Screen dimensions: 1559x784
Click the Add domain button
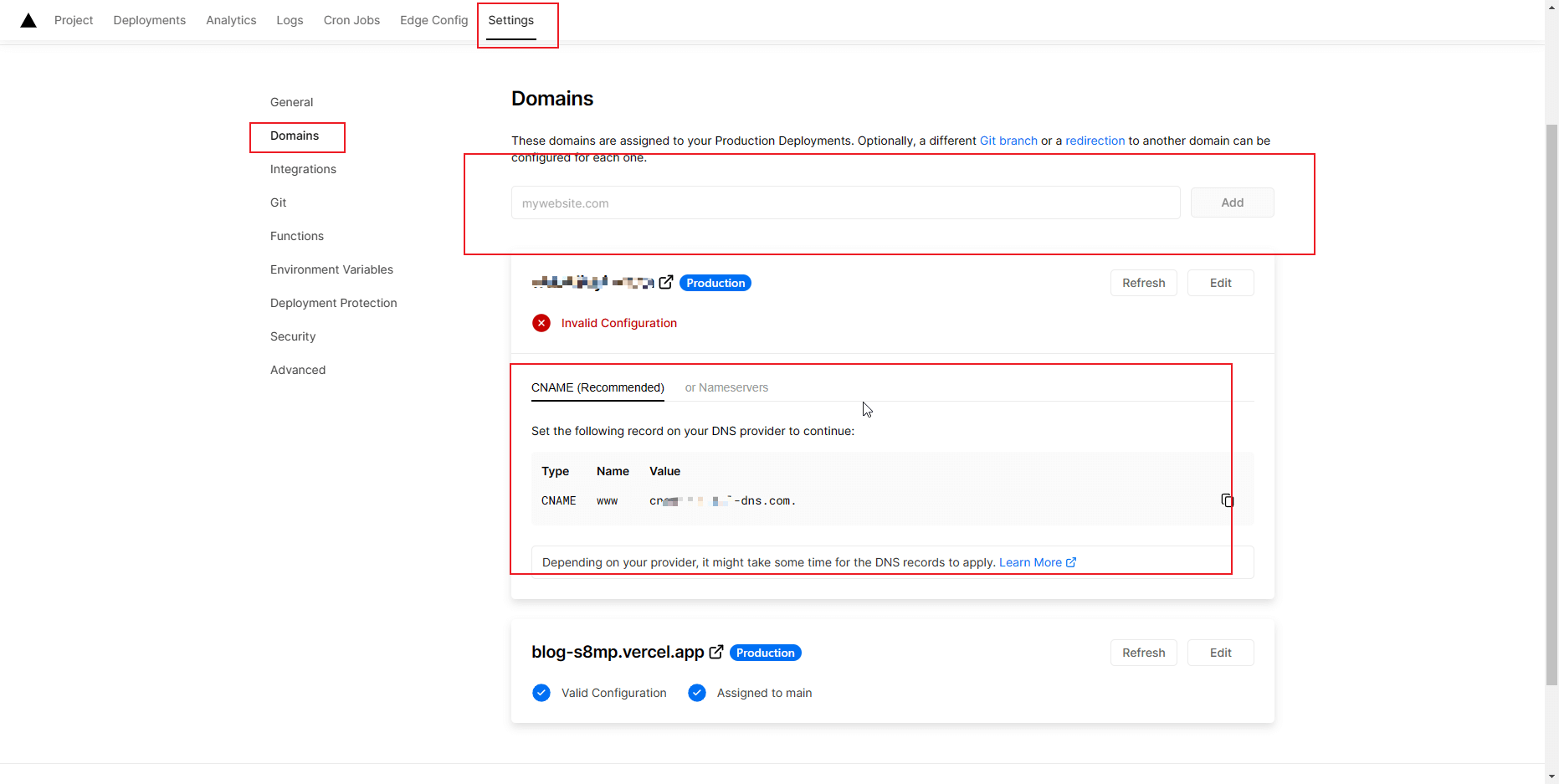pos(1232,202)
